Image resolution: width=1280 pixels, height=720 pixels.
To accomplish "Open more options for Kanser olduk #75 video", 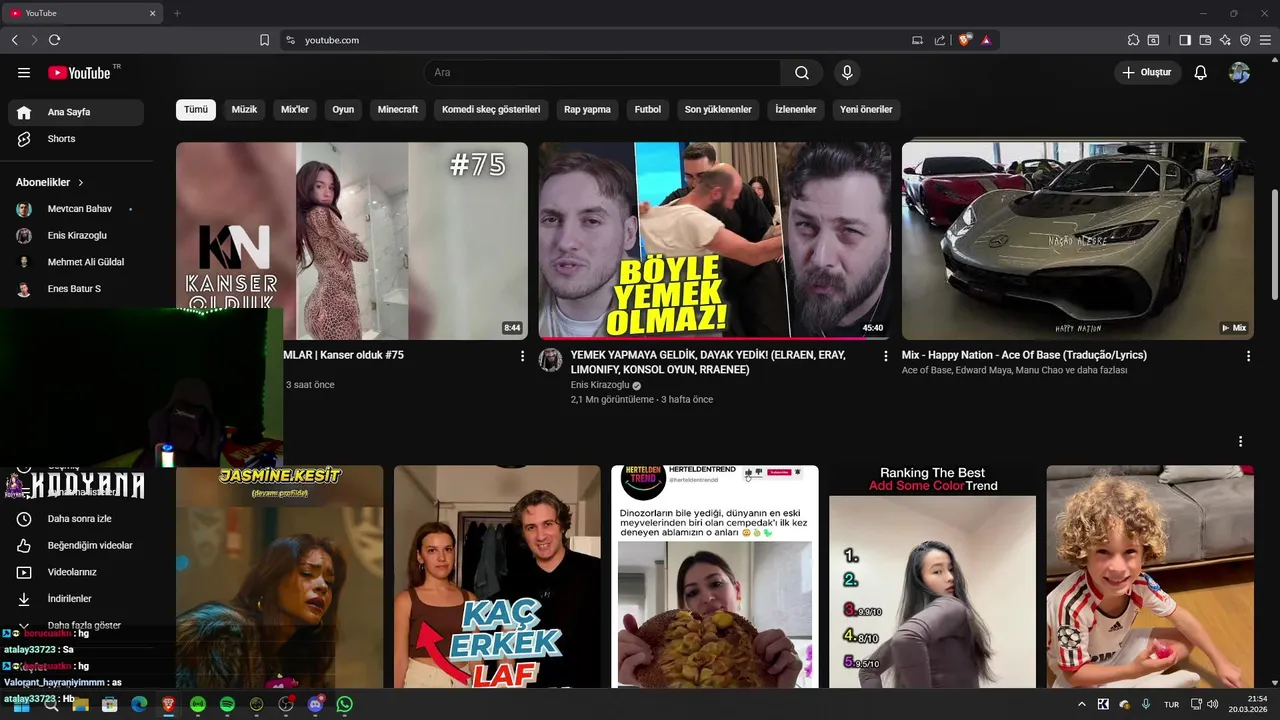I will click(x=522, y=356).
